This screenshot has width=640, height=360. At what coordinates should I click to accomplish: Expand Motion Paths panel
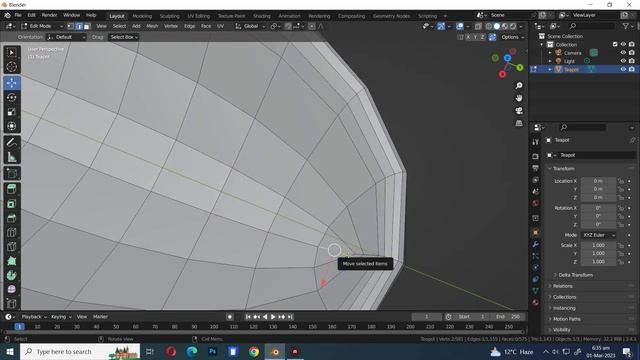[x=567, y=319]
